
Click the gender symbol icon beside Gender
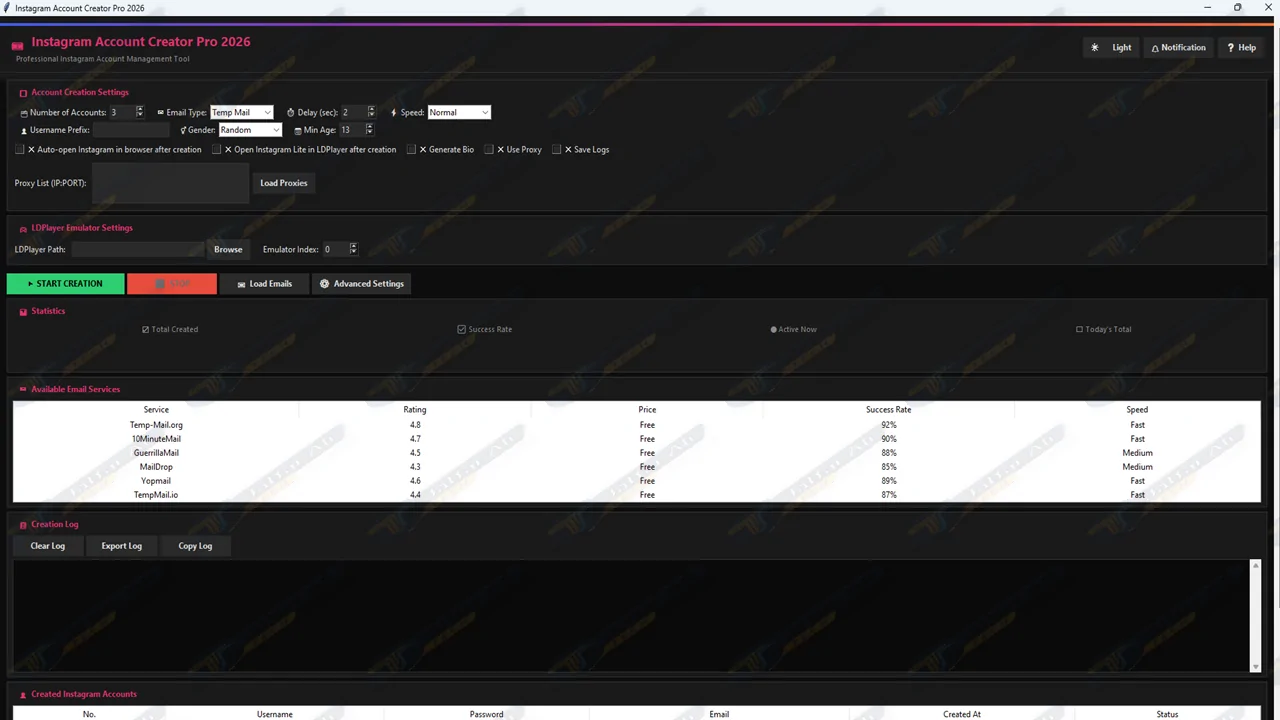click(183, 130)
